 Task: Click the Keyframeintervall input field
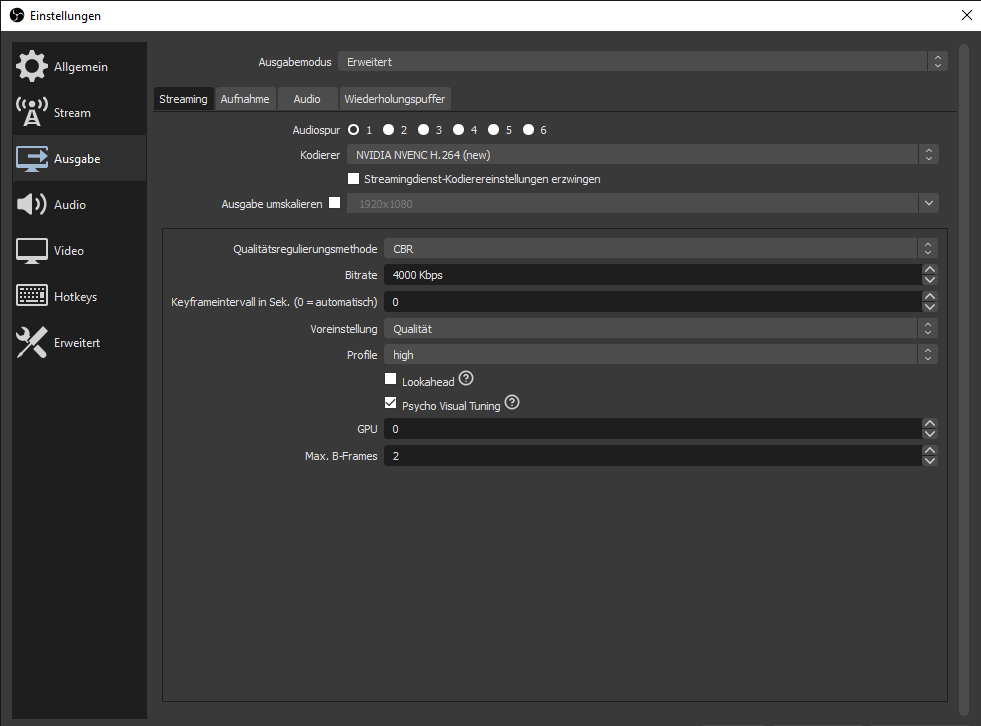click(x=650, y=301)
